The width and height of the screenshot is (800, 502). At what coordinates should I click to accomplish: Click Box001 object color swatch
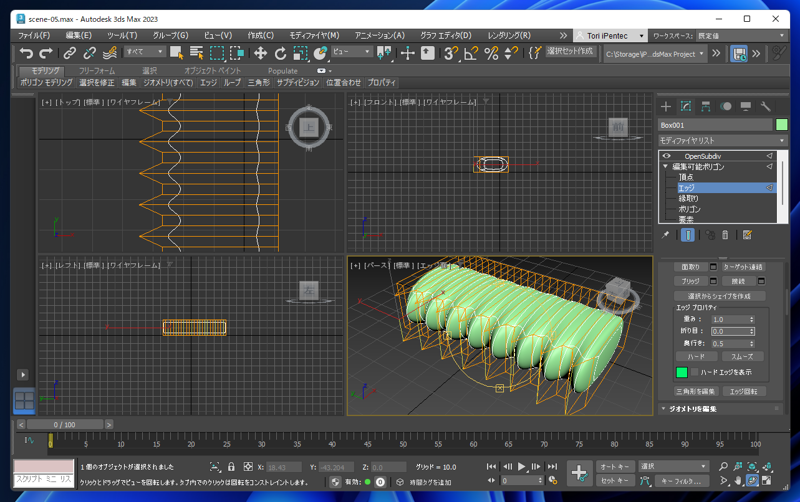point(781,124)
